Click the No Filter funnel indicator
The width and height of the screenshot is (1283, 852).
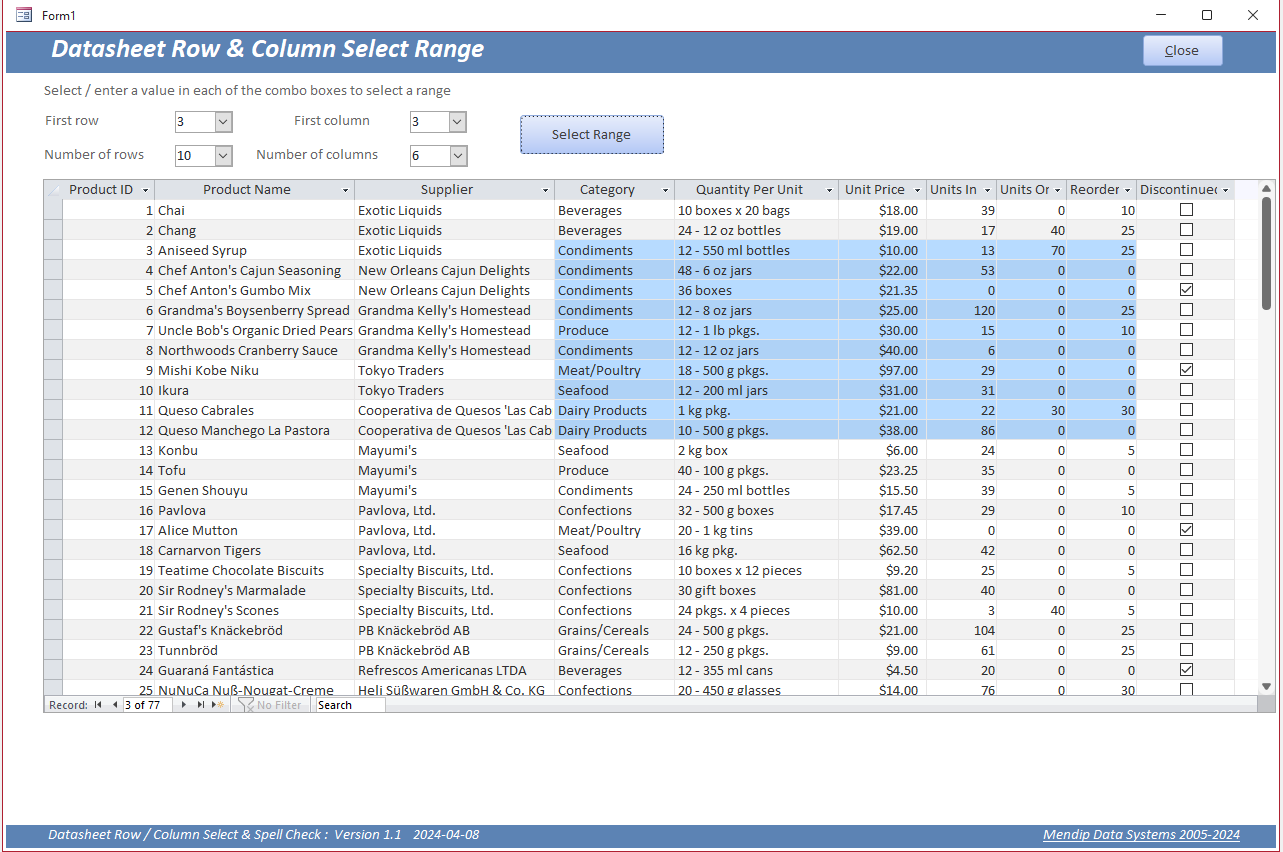[269, 705]
